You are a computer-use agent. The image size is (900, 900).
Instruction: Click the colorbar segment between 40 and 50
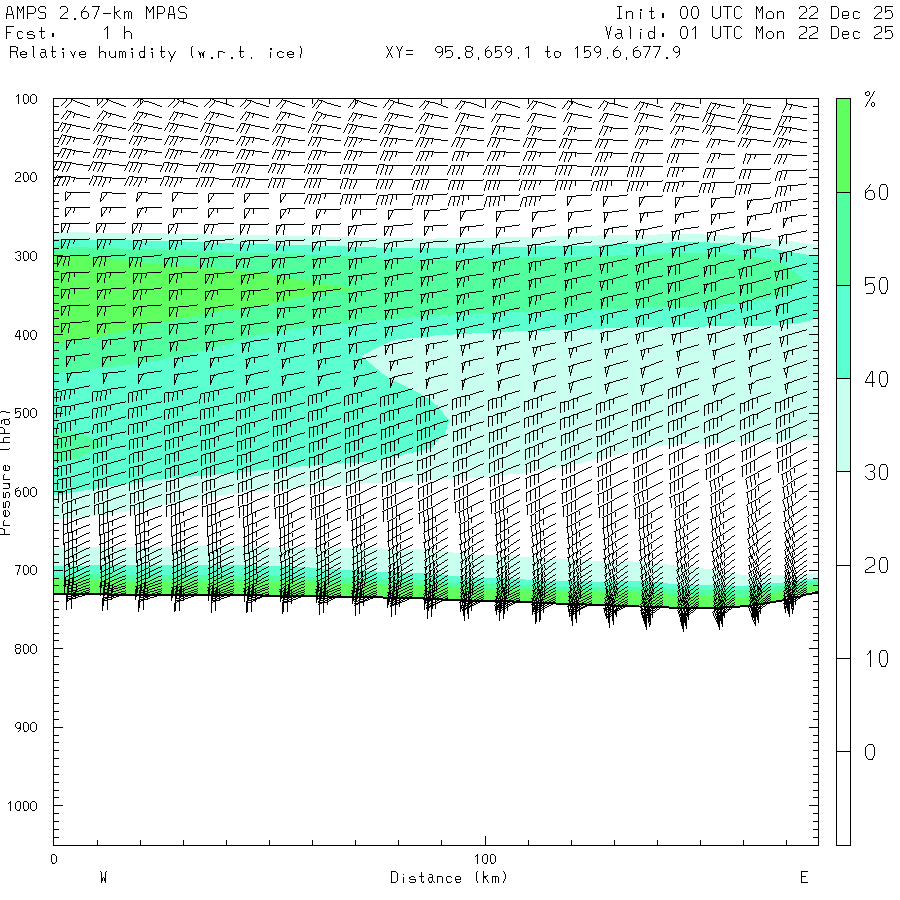(x=843, y=332)
